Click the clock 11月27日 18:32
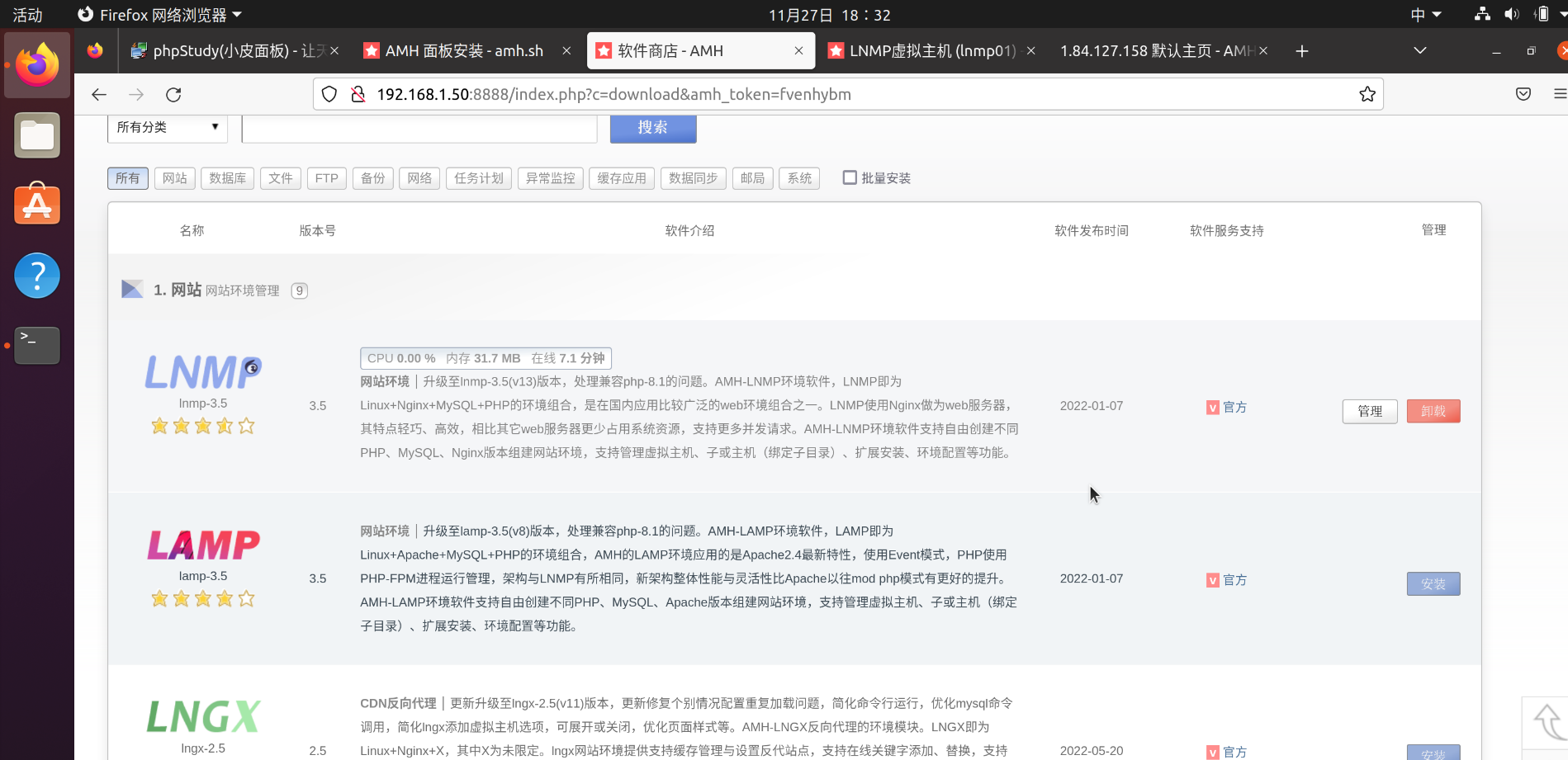Image resolution: width=1568 pixels, height=760 pixels. point(829,15)
